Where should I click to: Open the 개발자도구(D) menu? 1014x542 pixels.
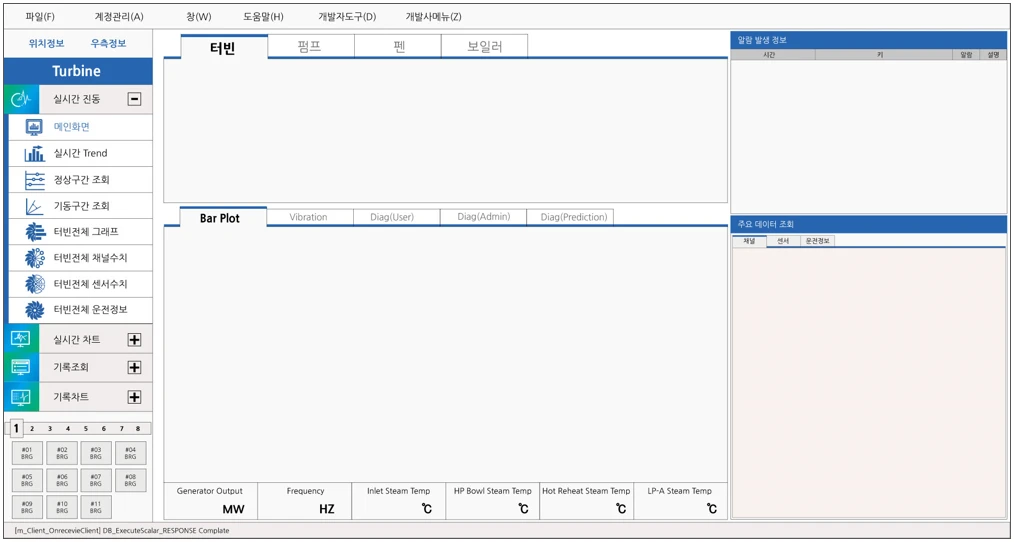(x=347, y=17)
